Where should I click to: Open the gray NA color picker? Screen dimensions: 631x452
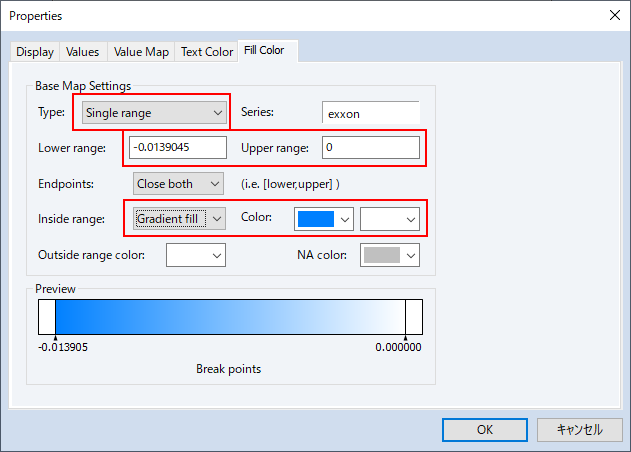tap(389, 255)
